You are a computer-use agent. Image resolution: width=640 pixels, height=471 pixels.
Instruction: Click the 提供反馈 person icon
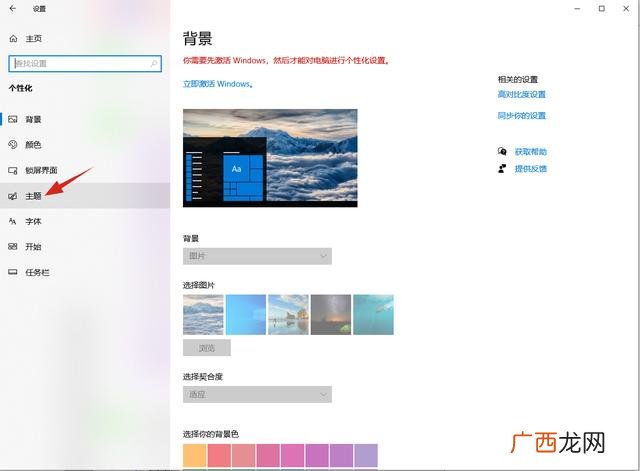click(x=502, y=169)
